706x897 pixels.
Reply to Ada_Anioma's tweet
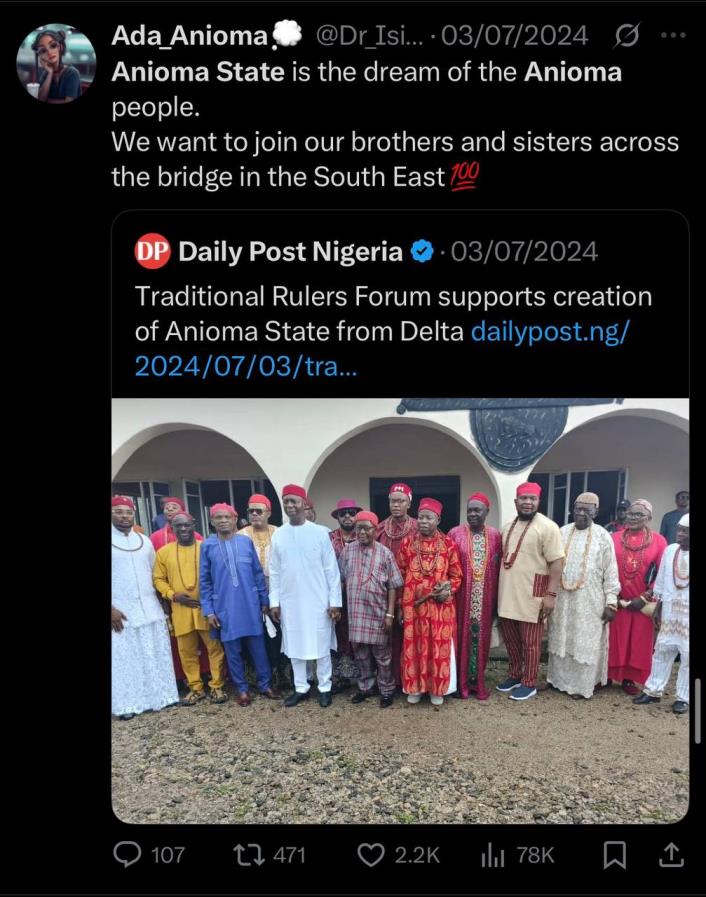click(127, 855)
